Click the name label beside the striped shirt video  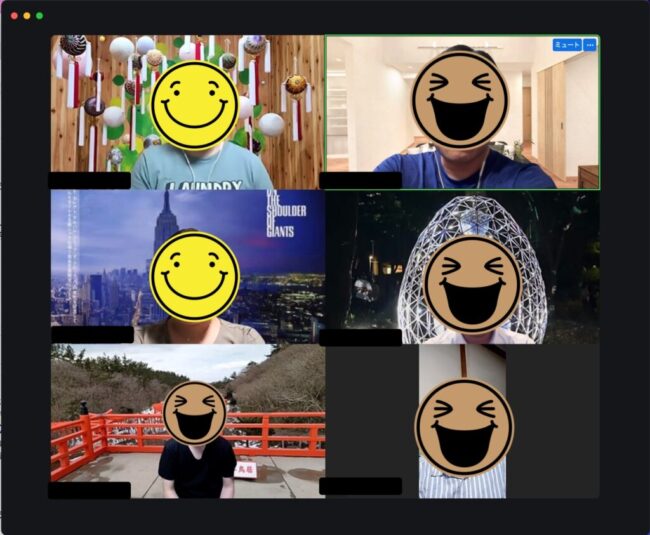pos(361,486)
